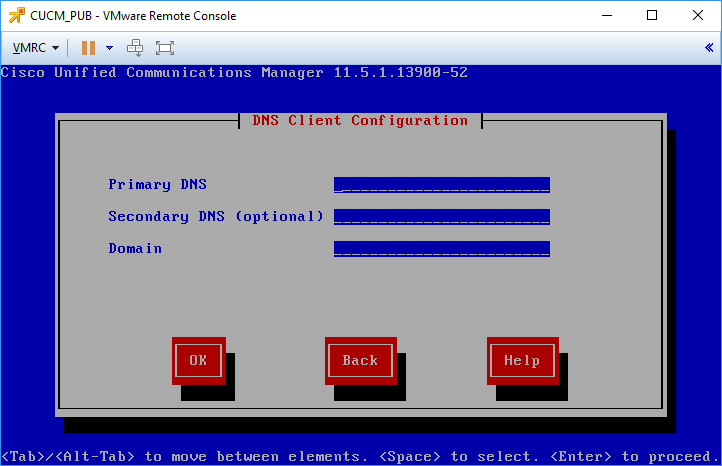
Task: Maximize the VMware Remote Console window
Action: coord(652,15)
